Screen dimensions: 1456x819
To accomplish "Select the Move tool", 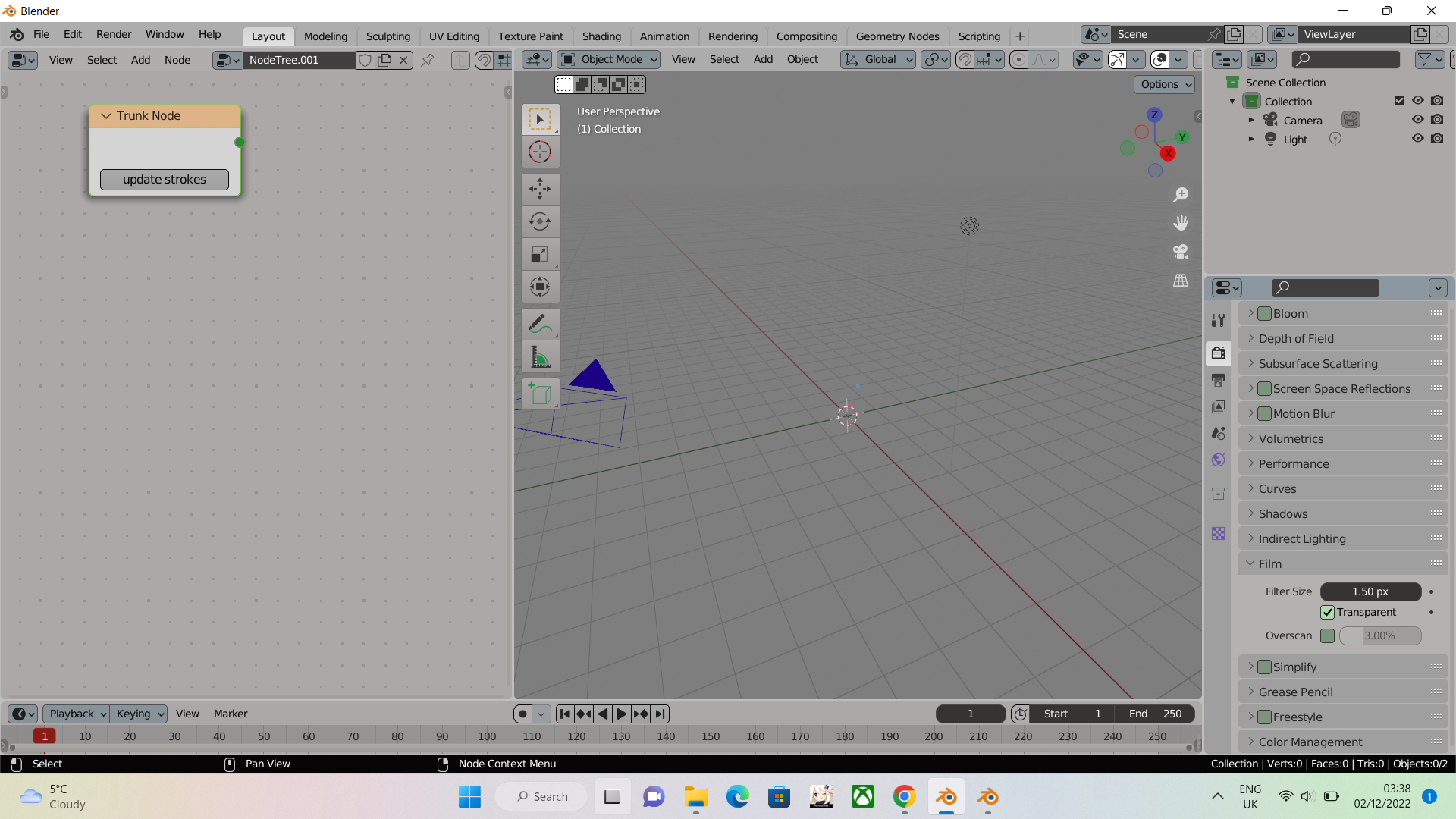I will click(540, 189).
